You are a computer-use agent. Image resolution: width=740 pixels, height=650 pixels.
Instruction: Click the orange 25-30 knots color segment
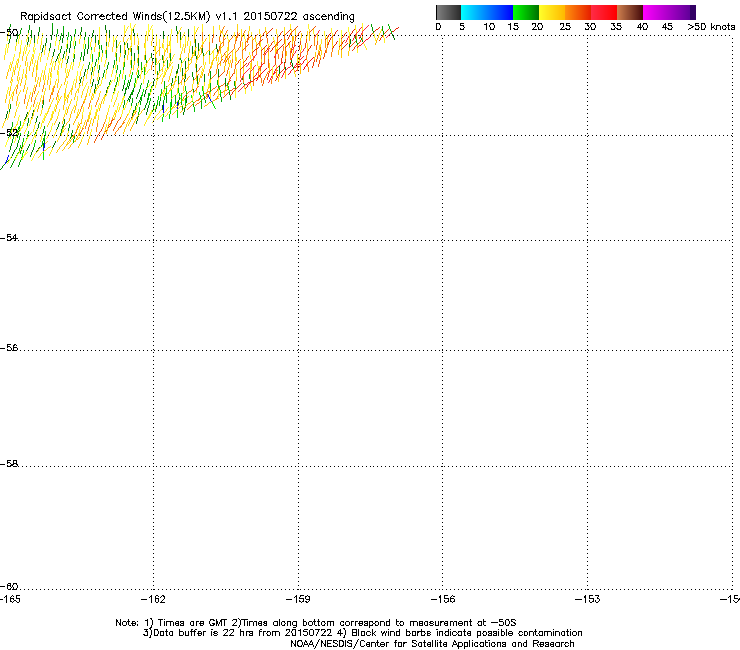pyautogui.click(x=578, y=12)
